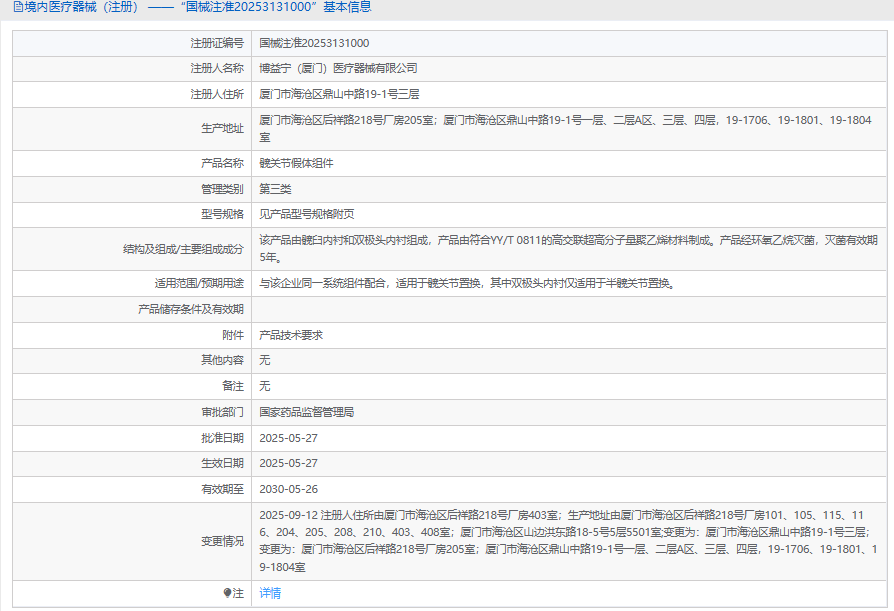Click the 变更情况 label cell
The image size is (894, 611).
click(x=132, y=541)
